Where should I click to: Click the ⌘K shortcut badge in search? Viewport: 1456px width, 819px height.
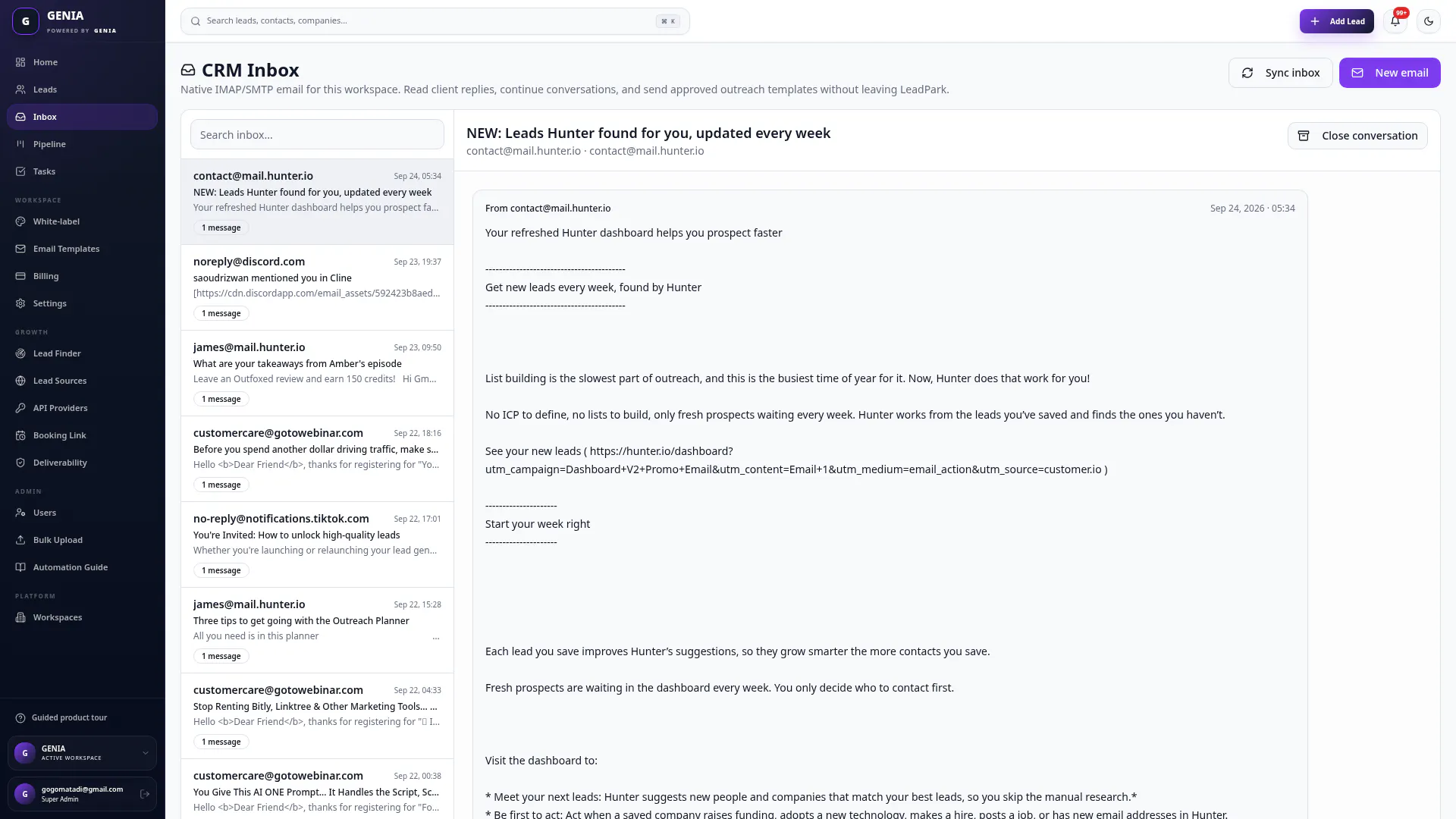[x=668, y=21]
